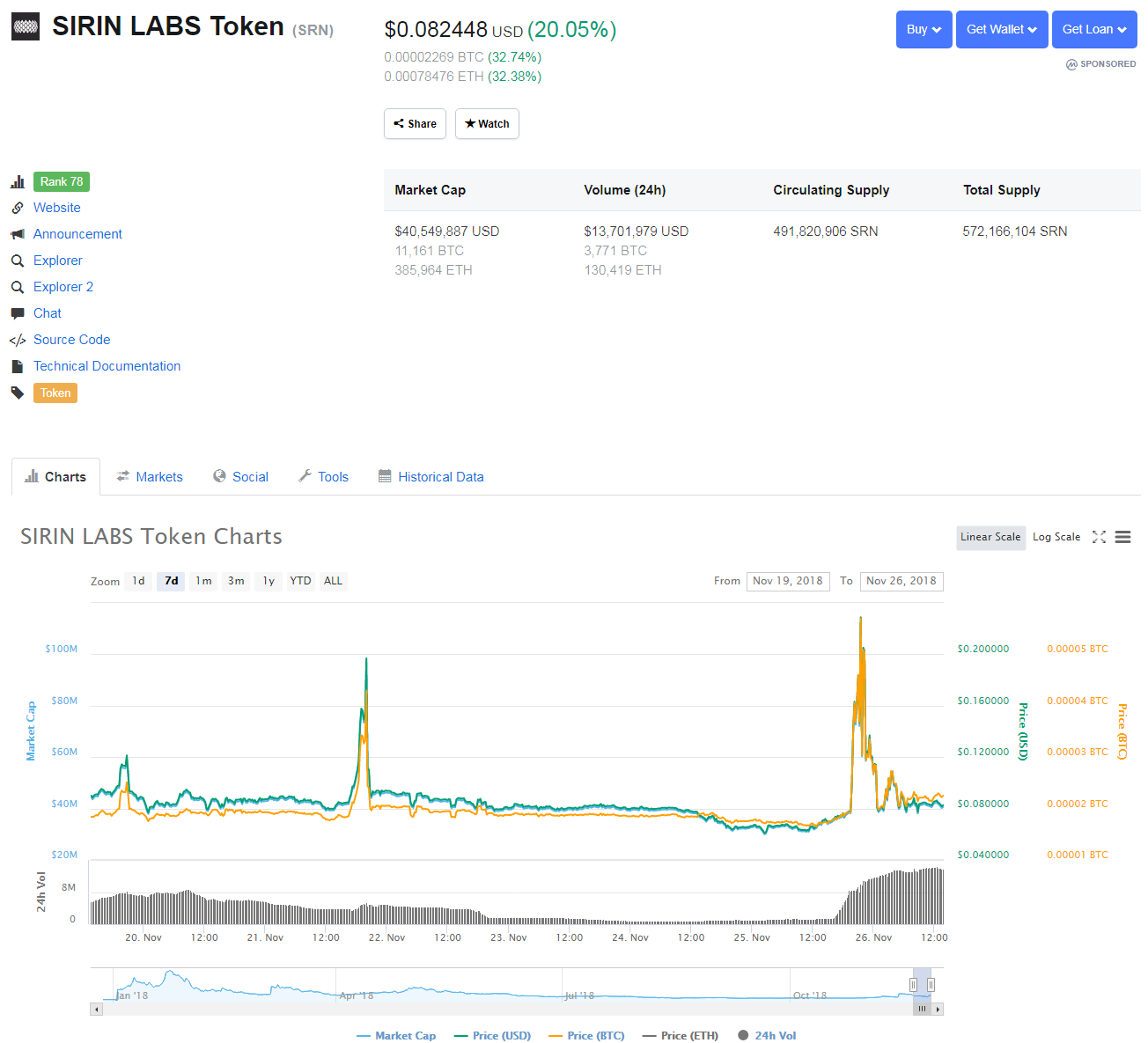The image size is (1148, 1043).
Task: Click the megaphone icon beside Announcement
Action: [x=18, y=234]
